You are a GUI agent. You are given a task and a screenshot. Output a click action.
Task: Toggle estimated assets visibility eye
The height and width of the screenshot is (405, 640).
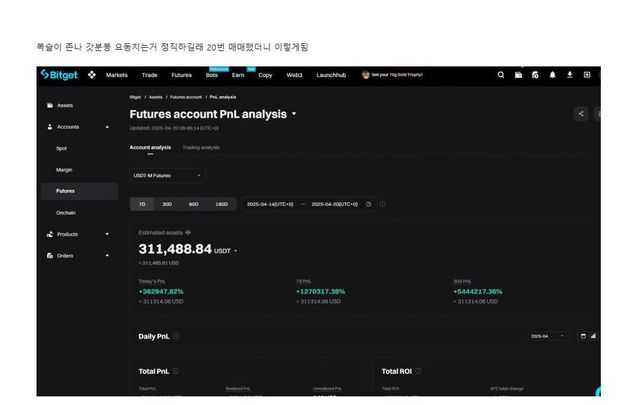(x=188, y=232)
